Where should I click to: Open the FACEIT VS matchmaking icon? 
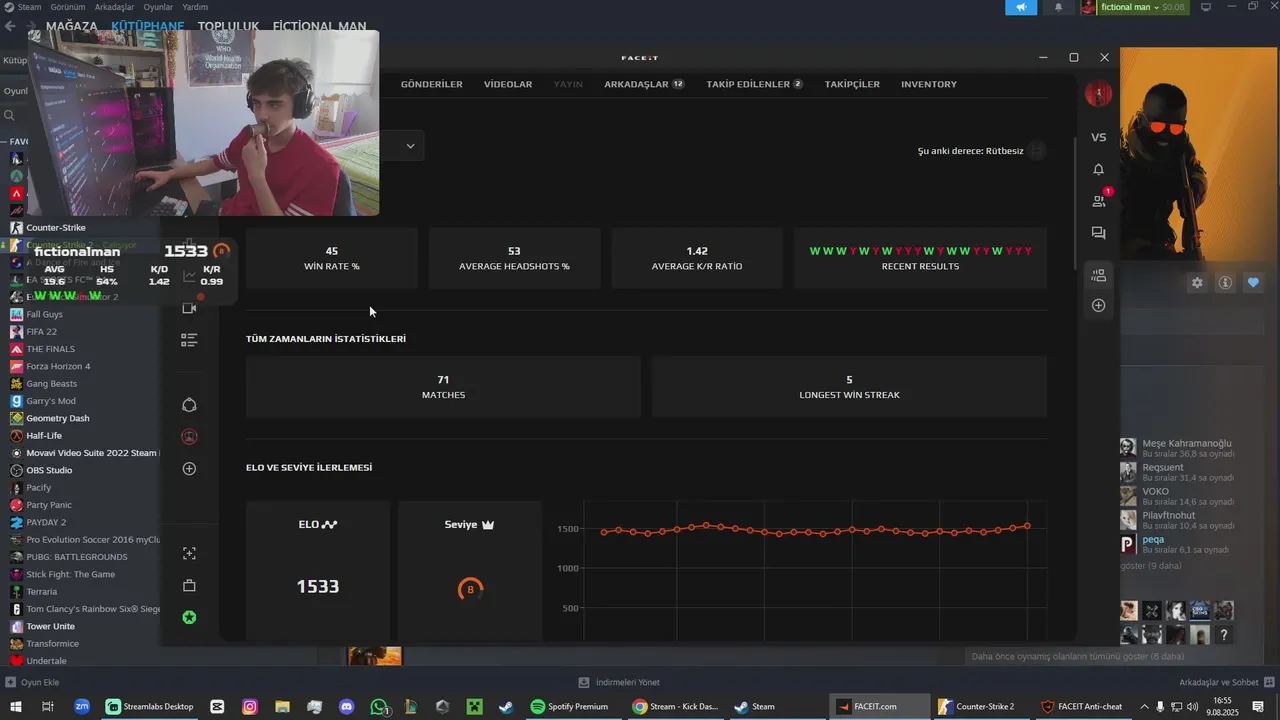coord(1098,137)
